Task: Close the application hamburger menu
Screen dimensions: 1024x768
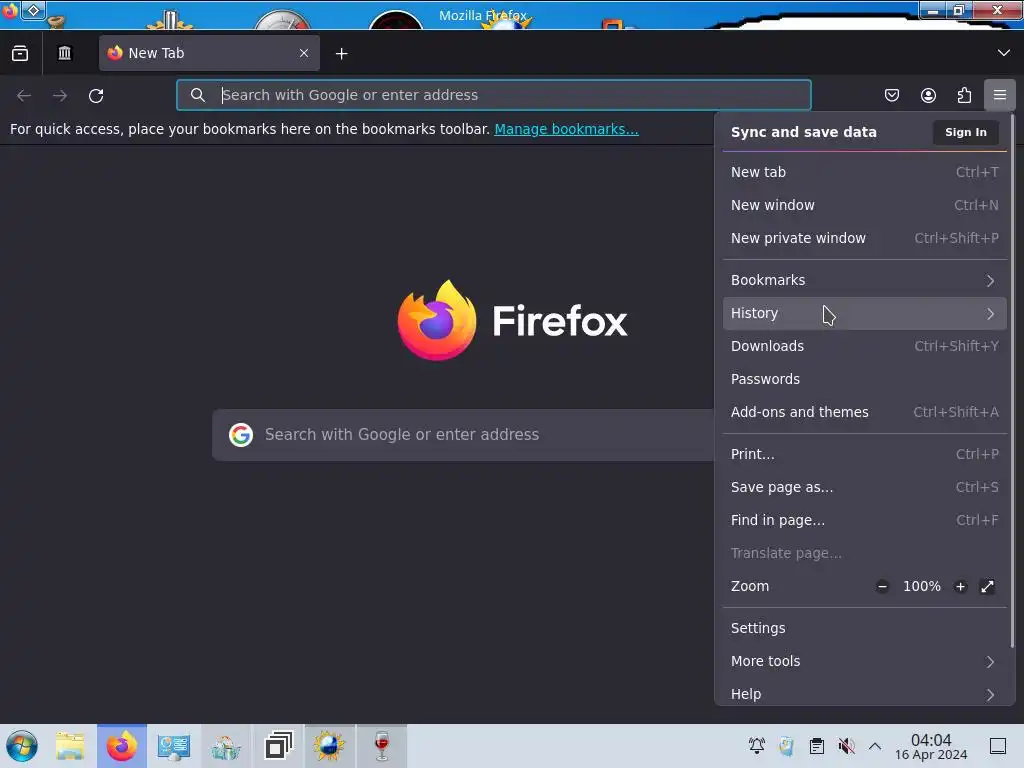Action: (x=1000, y=95)
